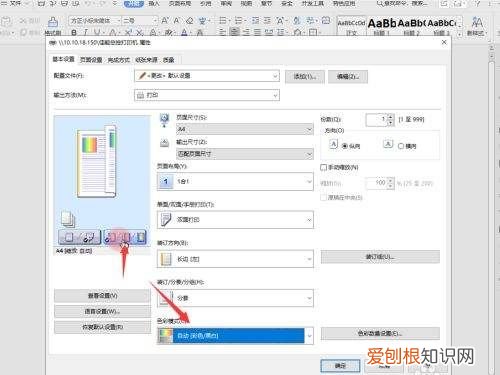
Task: Open the color mode auto dropdown
Action: [235, 336]
